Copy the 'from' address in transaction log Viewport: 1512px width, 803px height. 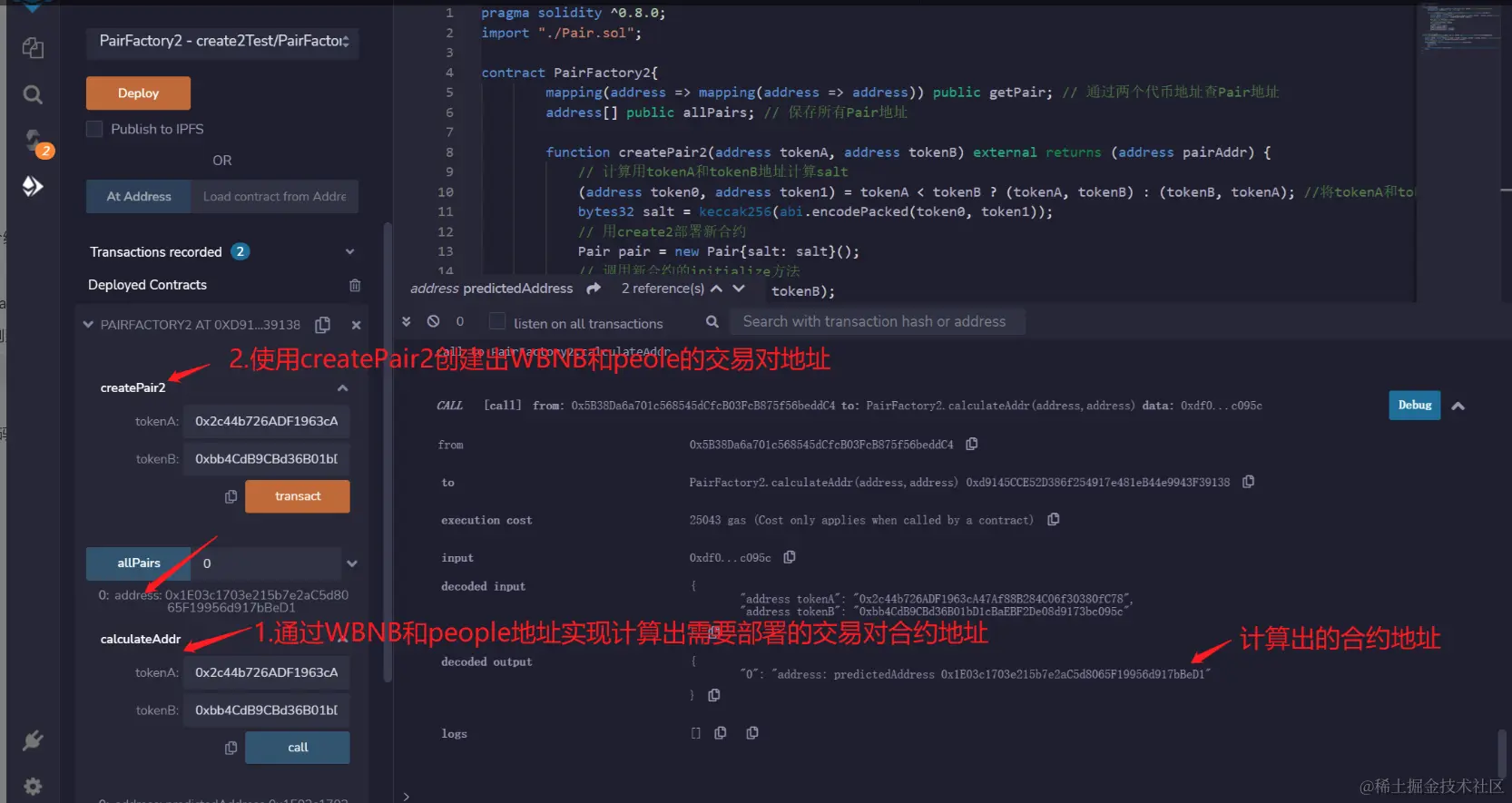972,444
